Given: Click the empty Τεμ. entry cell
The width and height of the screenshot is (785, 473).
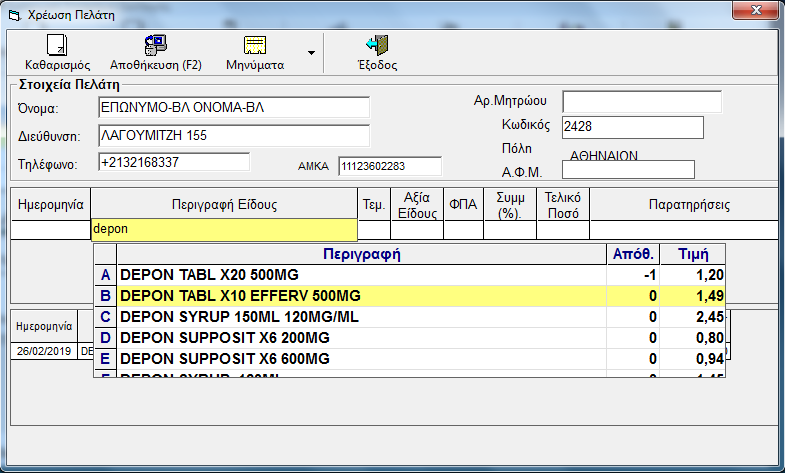Looking at the screenshot, I should tap(374, 230).
